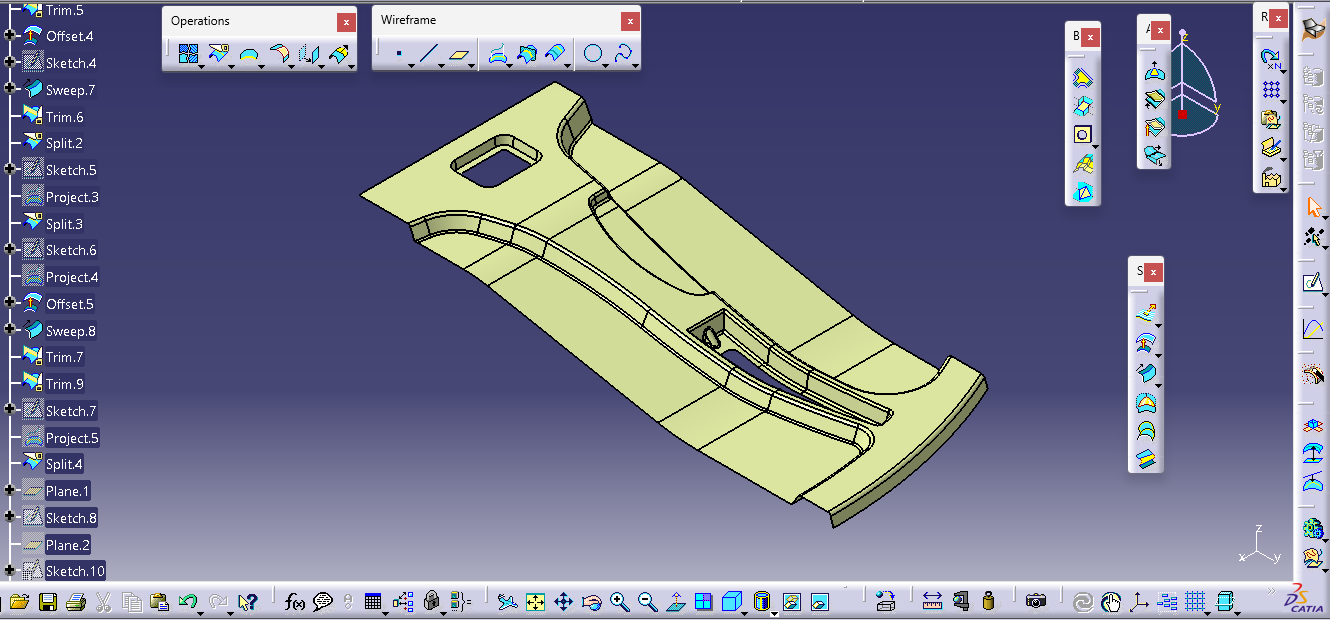This screenshot has height=620, width=1330.
Task: Click the Zoom In magnifier
Action: coord(620,602)
